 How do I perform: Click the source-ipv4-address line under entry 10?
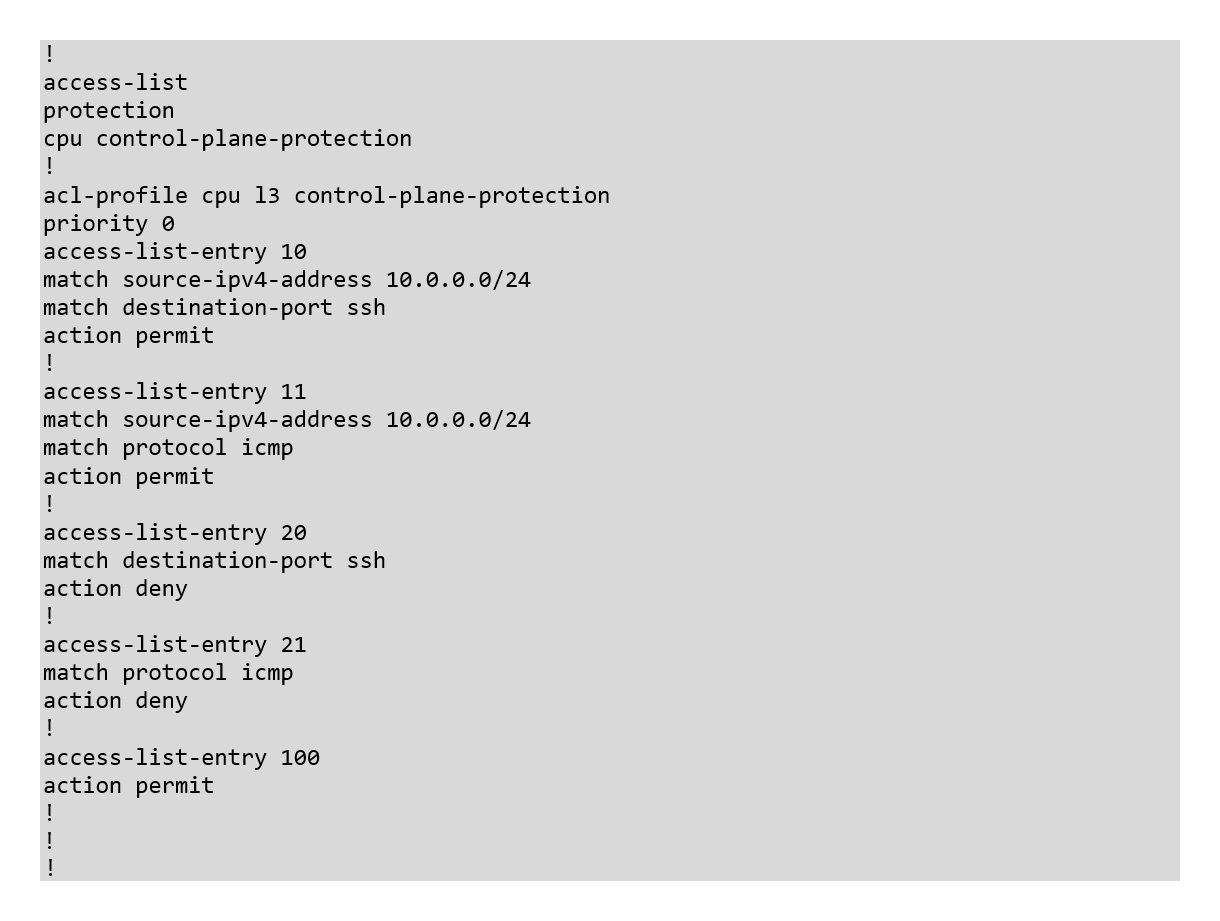pos(287,279)
